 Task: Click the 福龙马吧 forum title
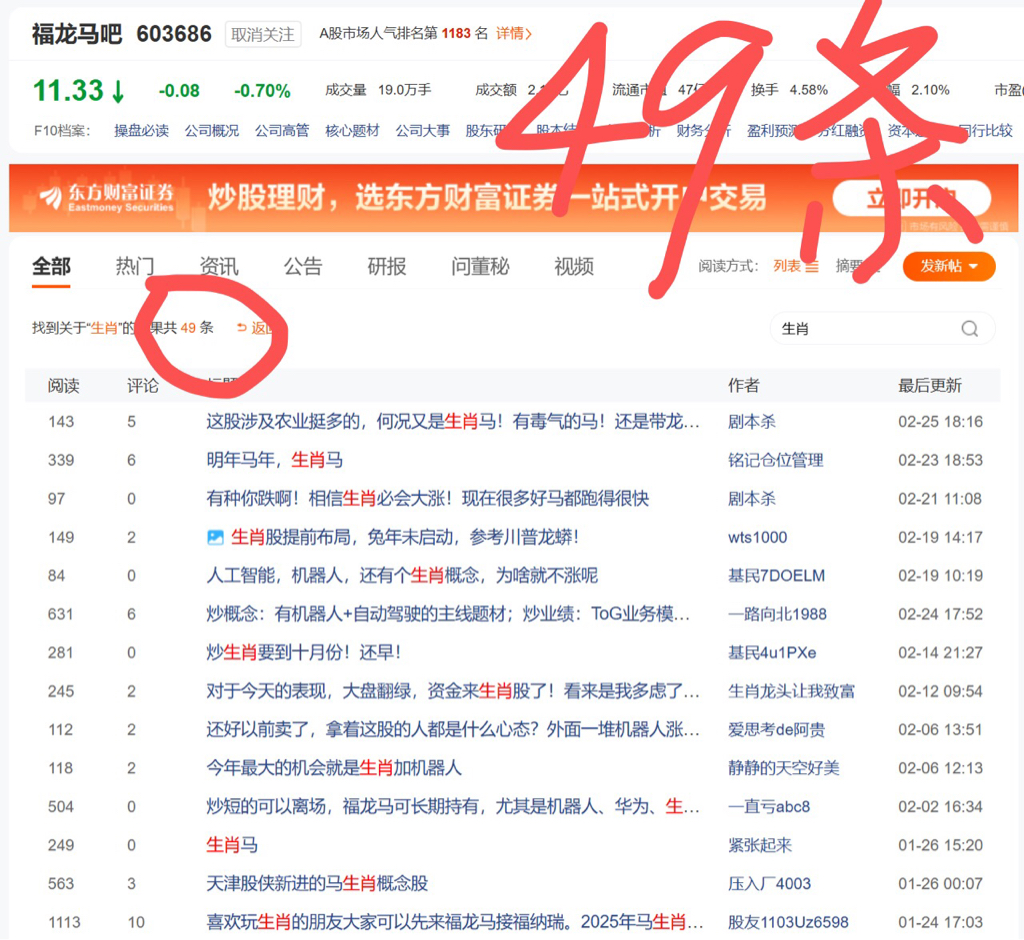(x=77, y=34)
